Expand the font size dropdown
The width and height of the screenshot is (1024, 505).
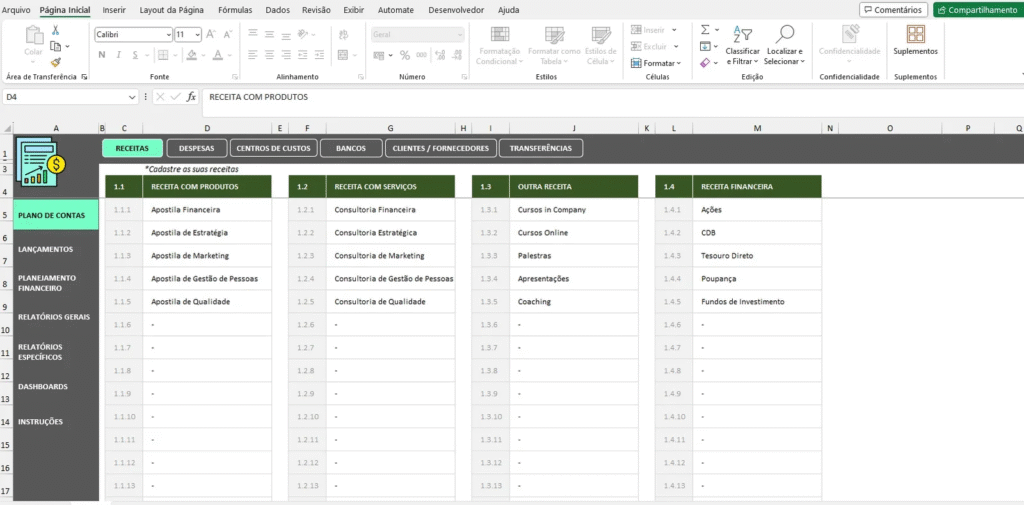[196, 34]
